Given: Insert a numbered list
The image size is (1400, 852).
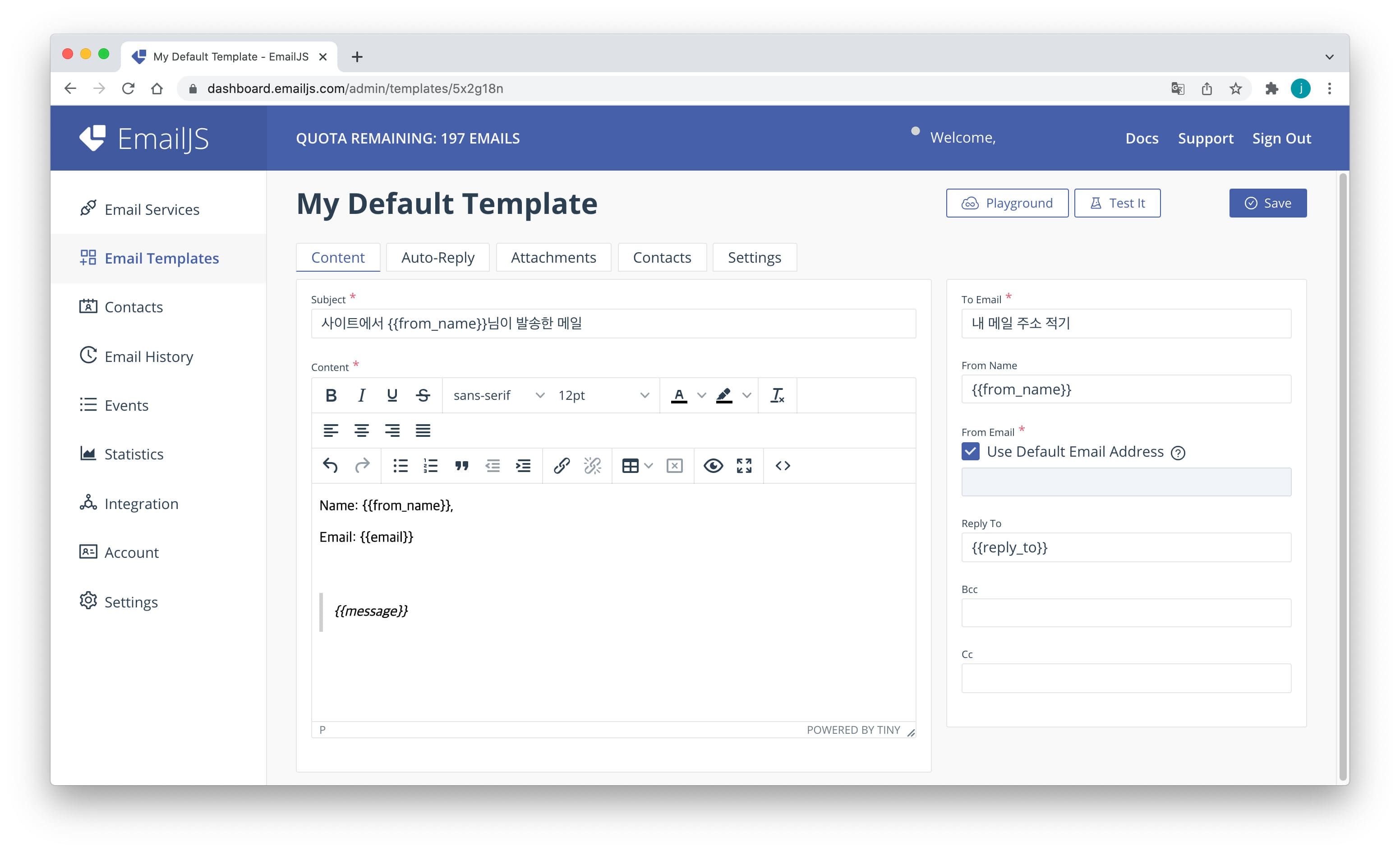Looking at the screenshot, I should click(x=431, y=466).
